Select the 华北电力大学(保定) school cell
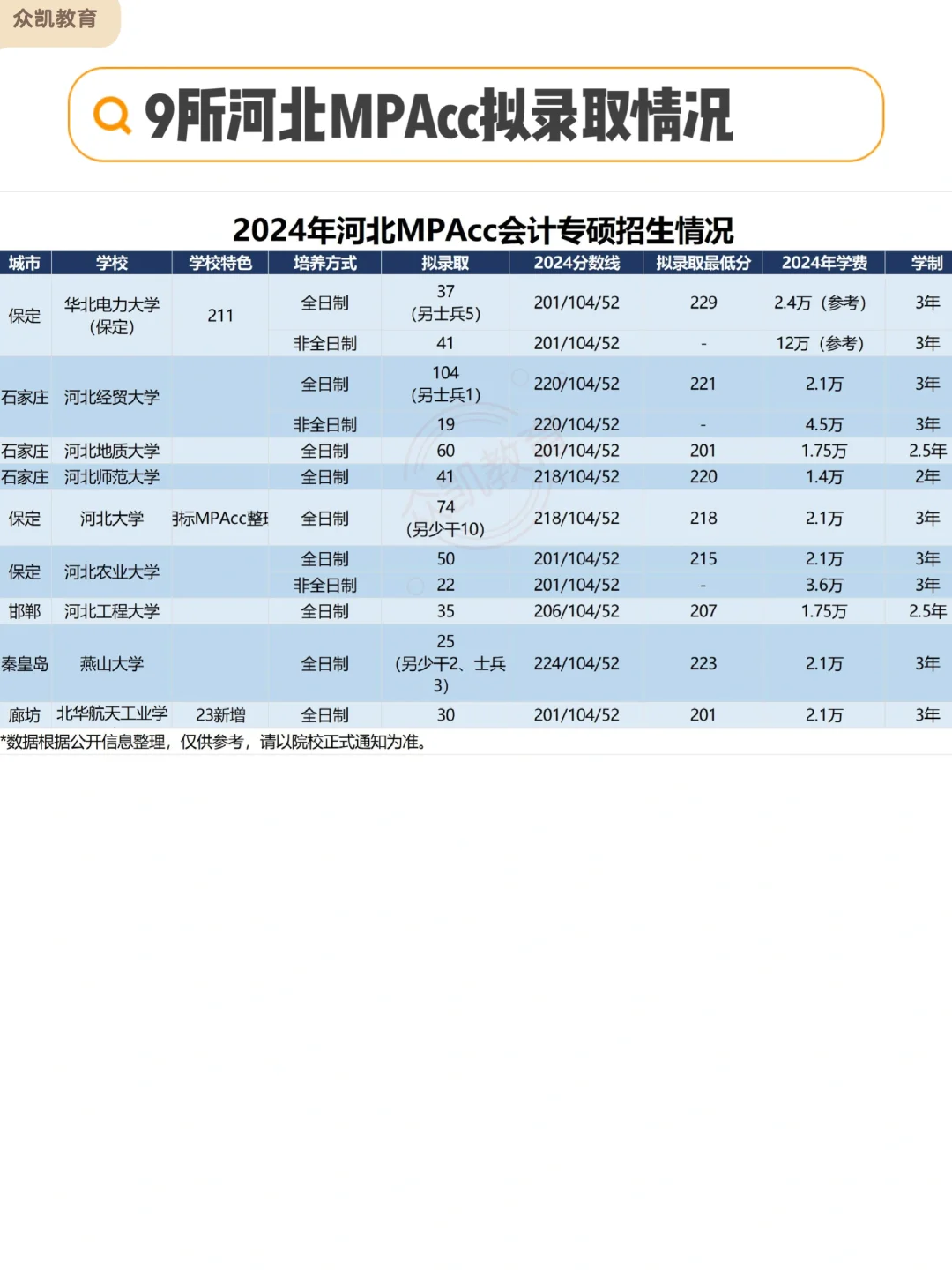This screenshot has width=952, height=1270. pos(112,316)
